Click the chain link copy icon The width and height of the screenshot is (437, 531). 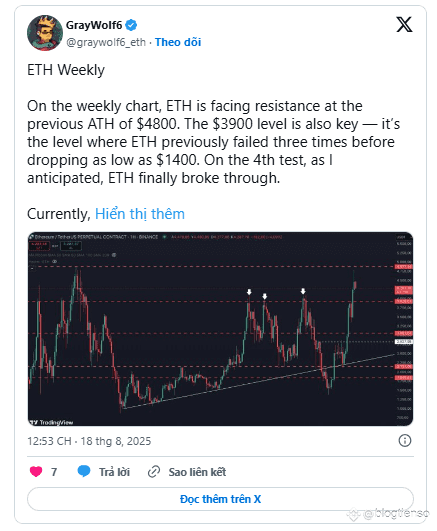click(154, 471)
